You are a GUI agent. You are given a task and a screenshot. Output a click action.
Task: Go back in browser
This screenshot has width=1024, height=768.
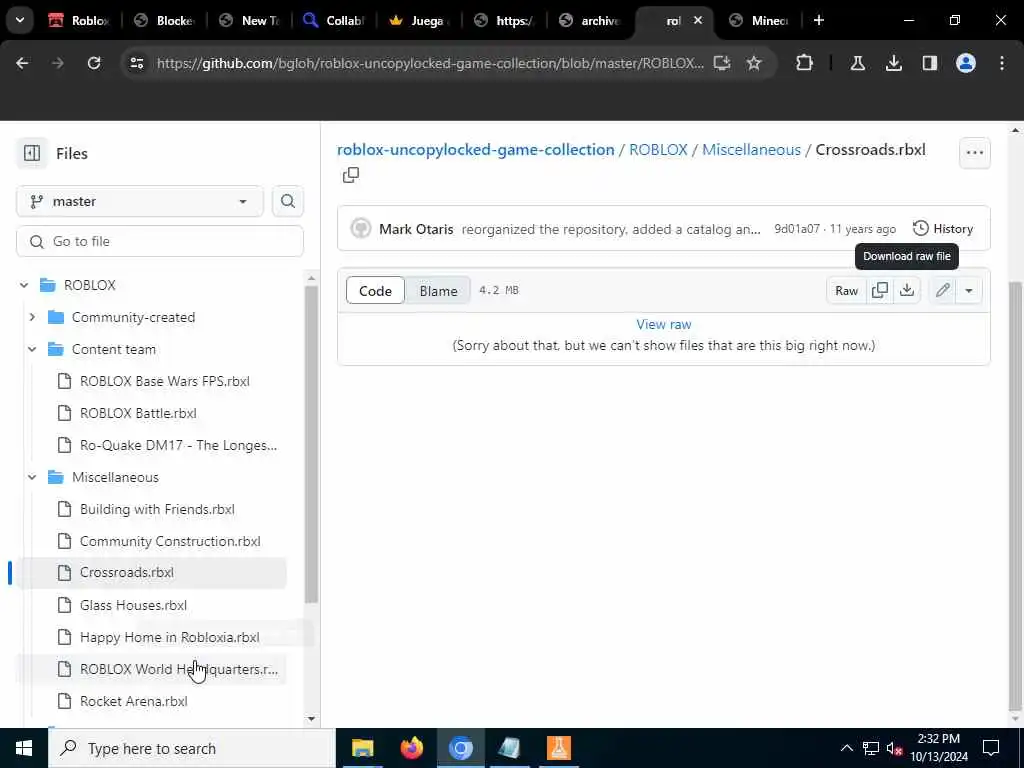pos(22,63)
